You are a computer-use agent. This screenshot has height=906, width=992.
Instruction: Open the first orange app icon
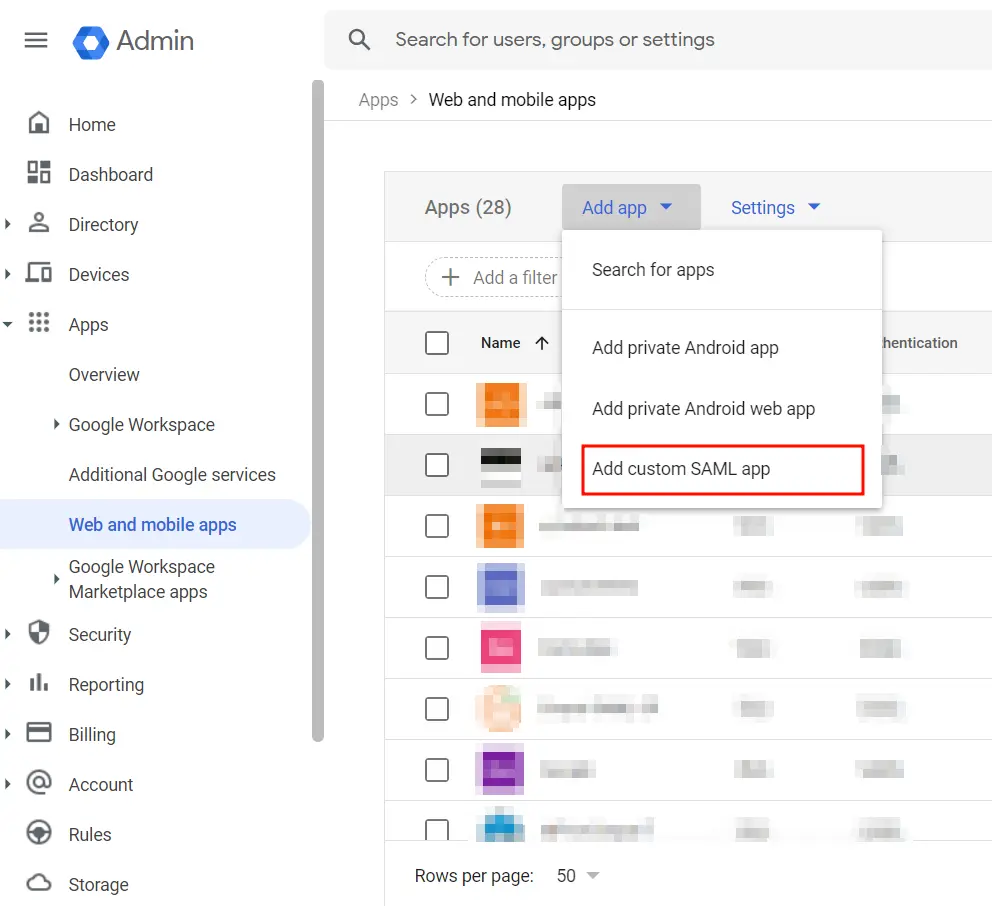(x=500, y=404)
